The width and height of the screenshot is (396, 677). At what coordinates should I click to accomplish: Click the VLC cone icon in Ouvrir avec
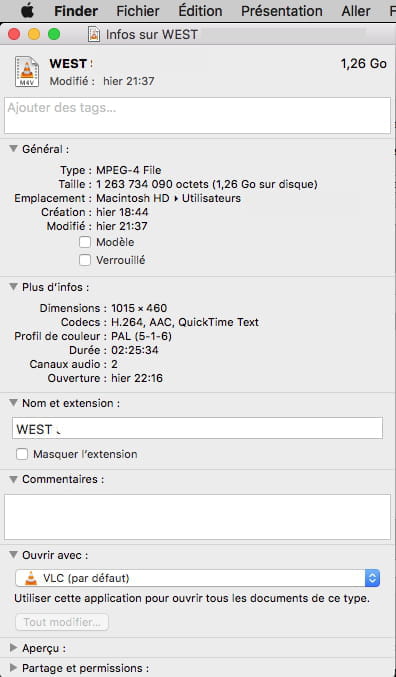tap(31, 578)
